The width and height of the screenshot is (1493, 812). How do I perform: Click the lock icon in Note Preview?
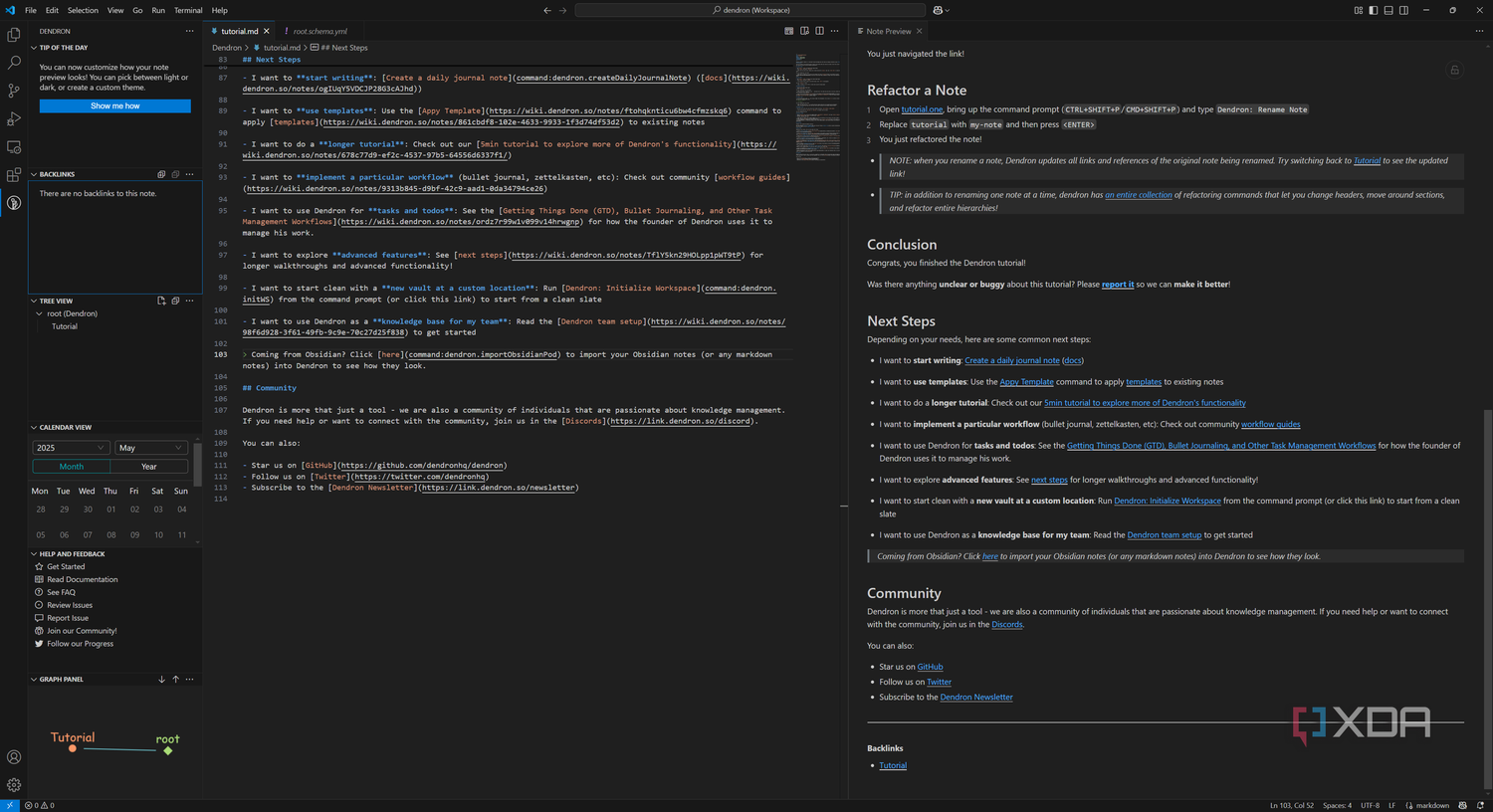1454,70
